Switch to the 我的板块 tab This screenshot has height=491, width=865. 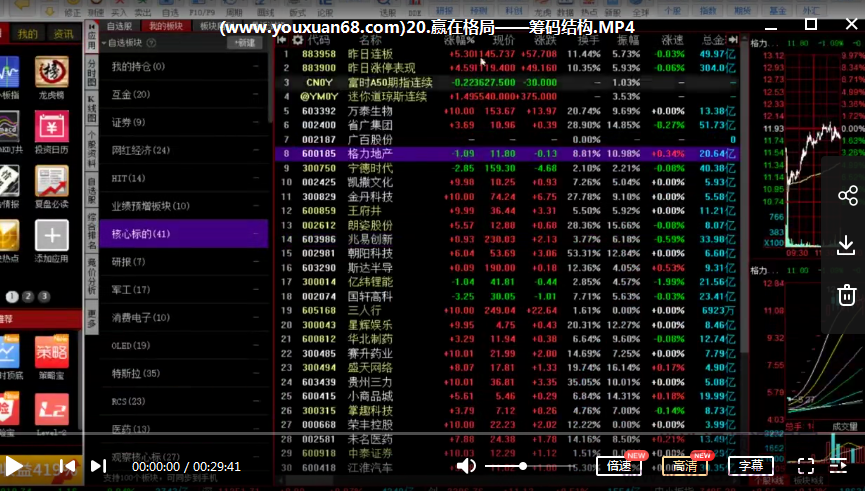(x=166, y=25)
